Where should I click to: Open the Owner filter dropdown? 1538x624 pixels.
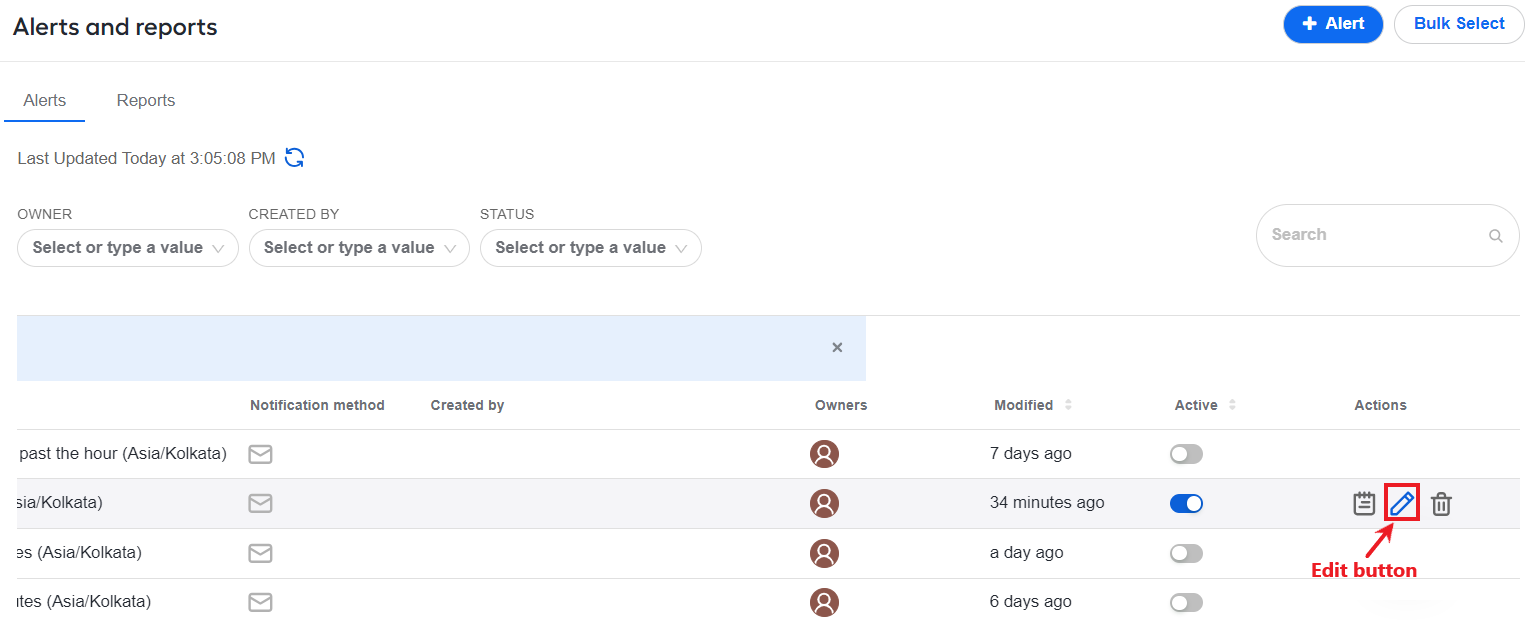pos(128,248)
